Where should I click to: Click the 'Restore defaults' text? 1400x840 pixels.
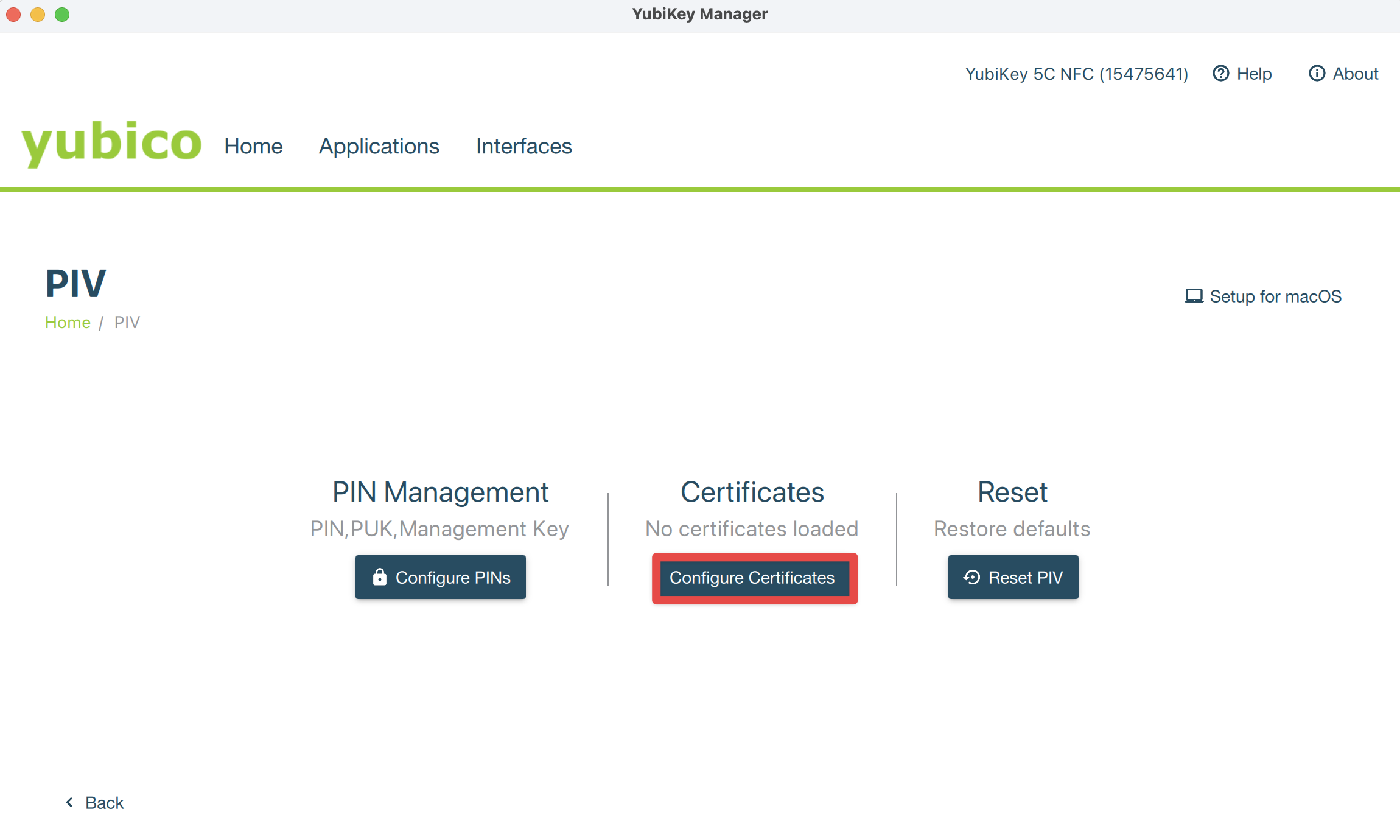1012,528
